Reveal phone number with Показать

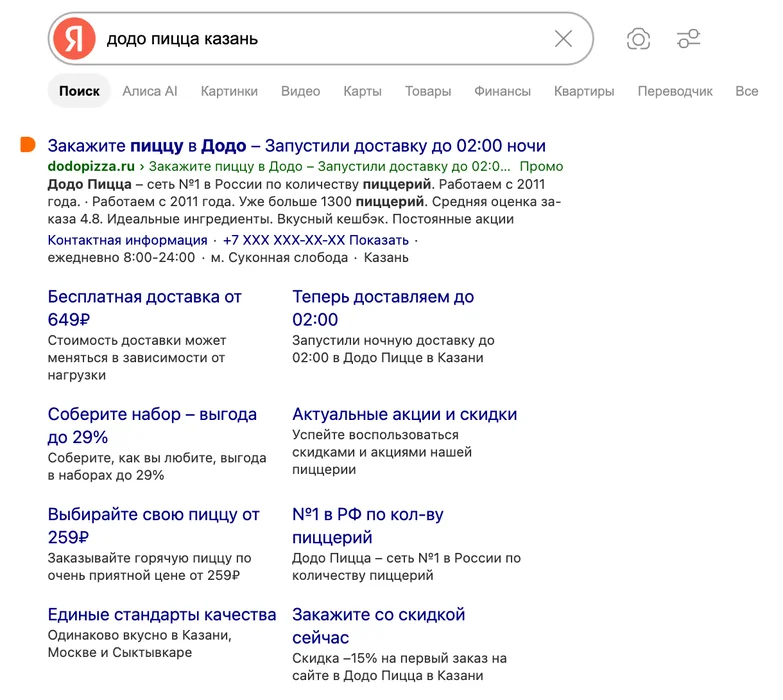pos(379,240)
